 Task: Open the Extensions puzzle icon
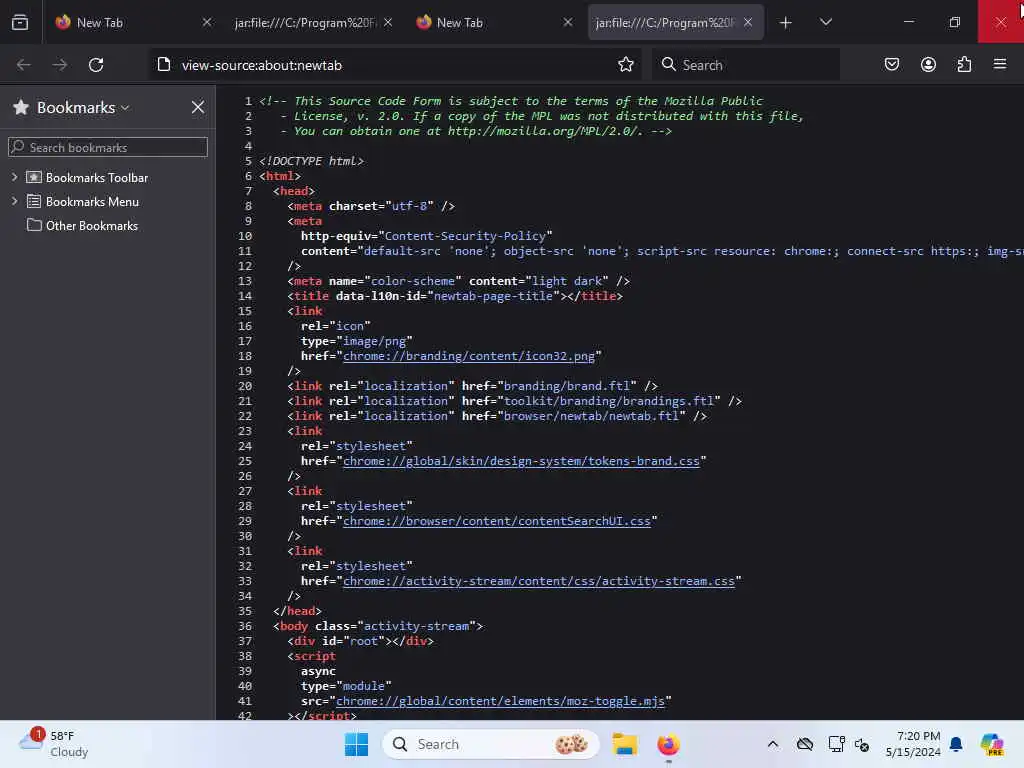click(x=964, y=65)
